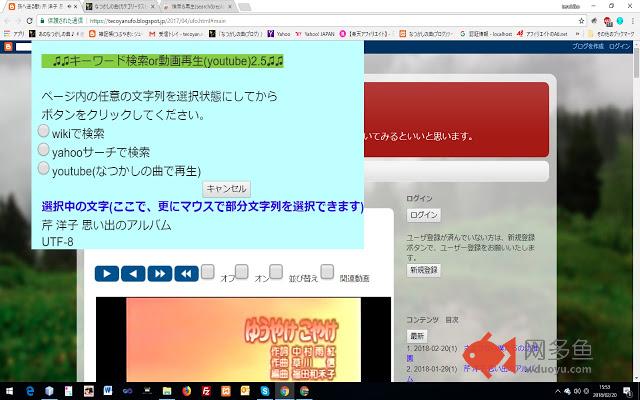The height and width of the screenshot is (400, 640).
Task: Open the Yahoo JAPAN bookmark
Action: coord(318,33)
